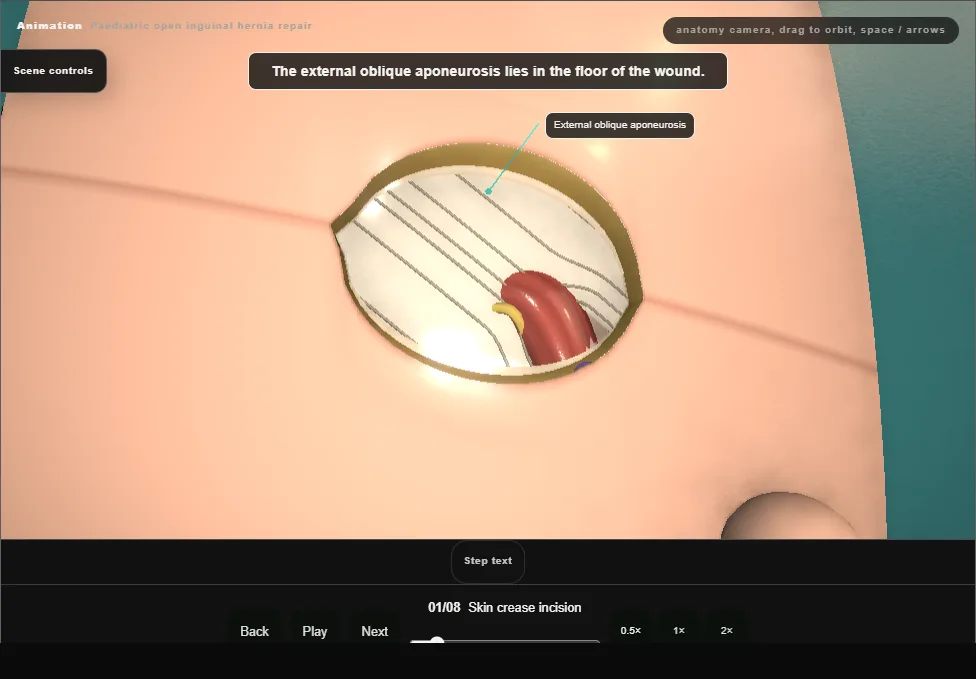The height and width of the screenshot is (679, 976).
Task: Click the timeline progress slider handle
Action: point(437,641)
